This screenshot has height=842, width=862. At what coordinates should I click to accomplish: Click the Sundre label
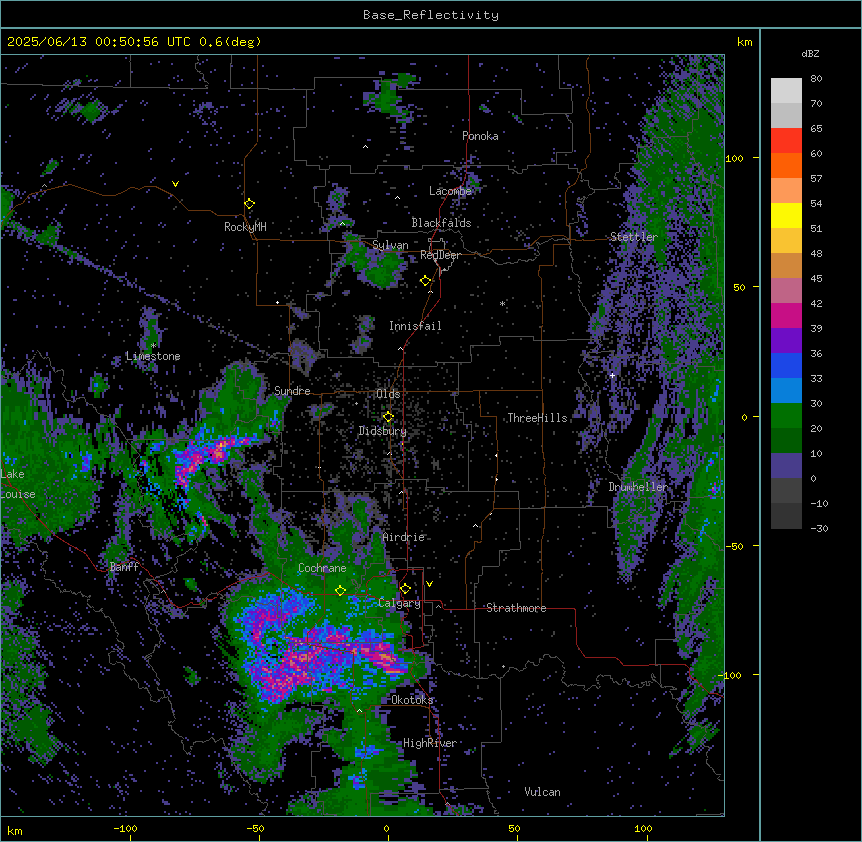click(x=292, y=391)
